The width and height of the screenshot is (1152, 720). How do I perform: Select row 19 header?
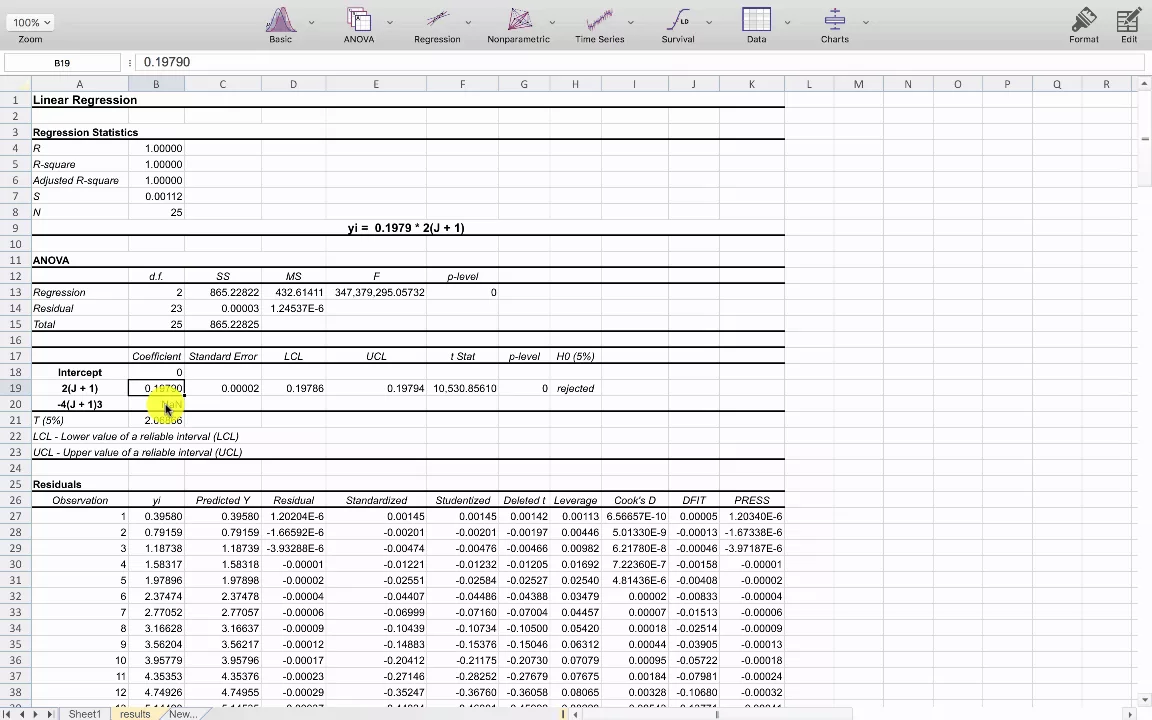pyautogui.click(x=15, y=388)
